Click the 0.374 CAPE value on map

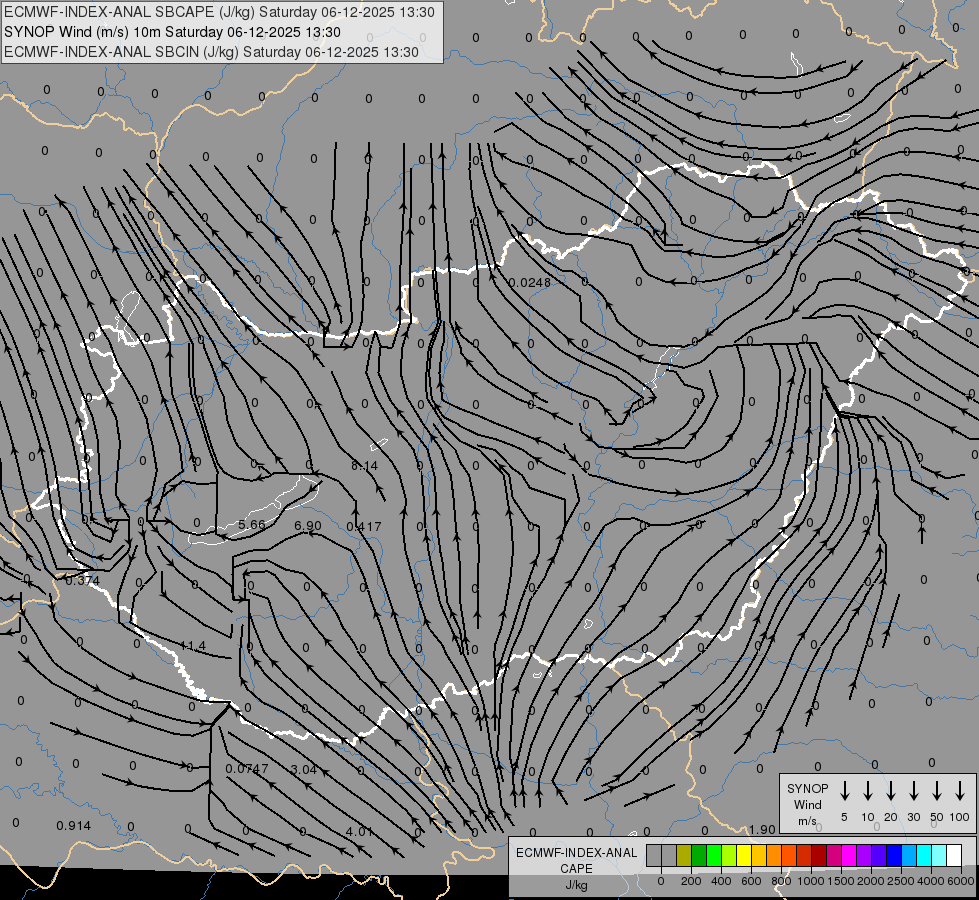[x=82, y=581]
